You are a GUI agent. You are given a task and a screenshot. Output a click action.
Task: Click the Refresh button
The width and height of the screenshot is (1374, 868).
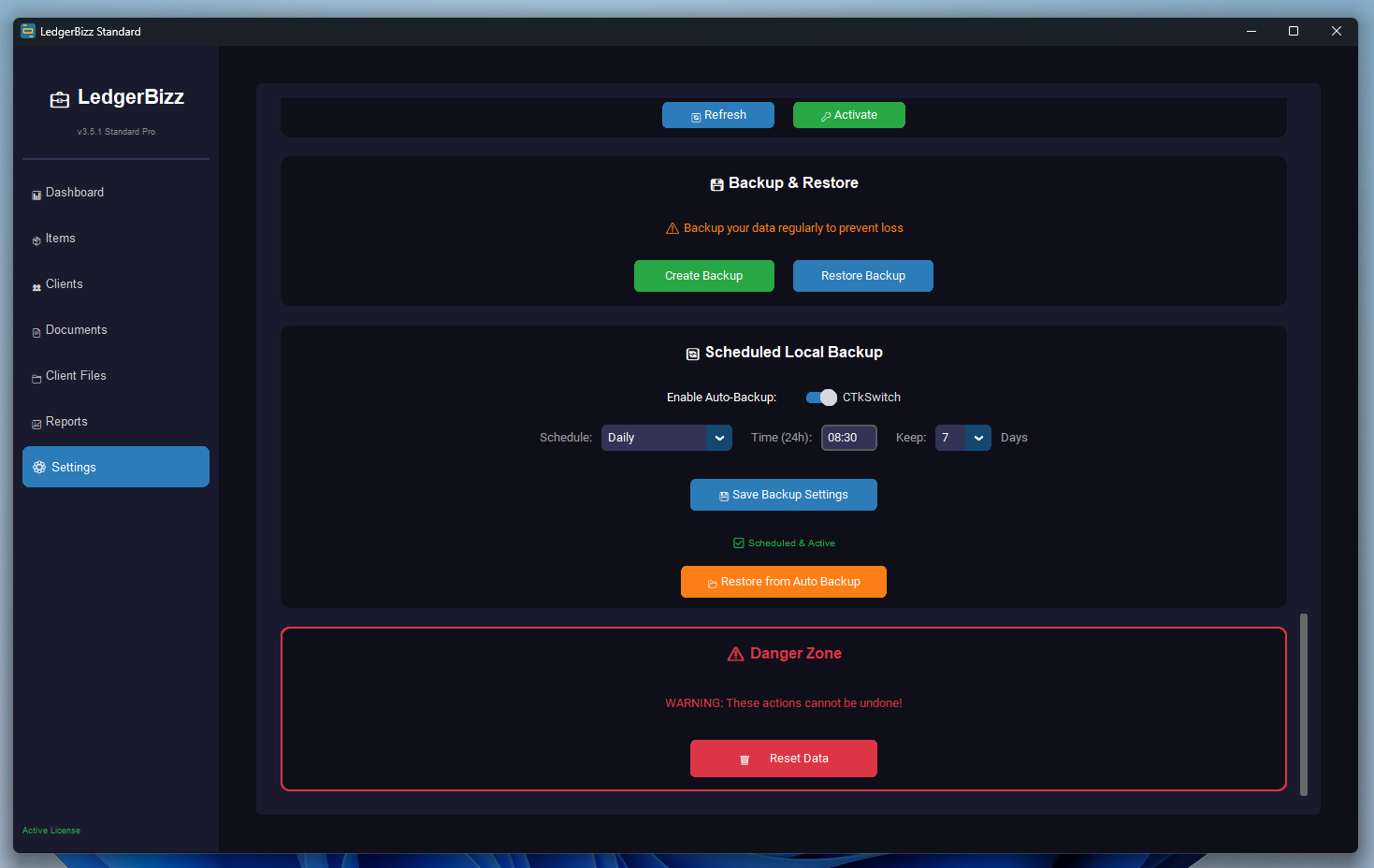click(718, 115)
